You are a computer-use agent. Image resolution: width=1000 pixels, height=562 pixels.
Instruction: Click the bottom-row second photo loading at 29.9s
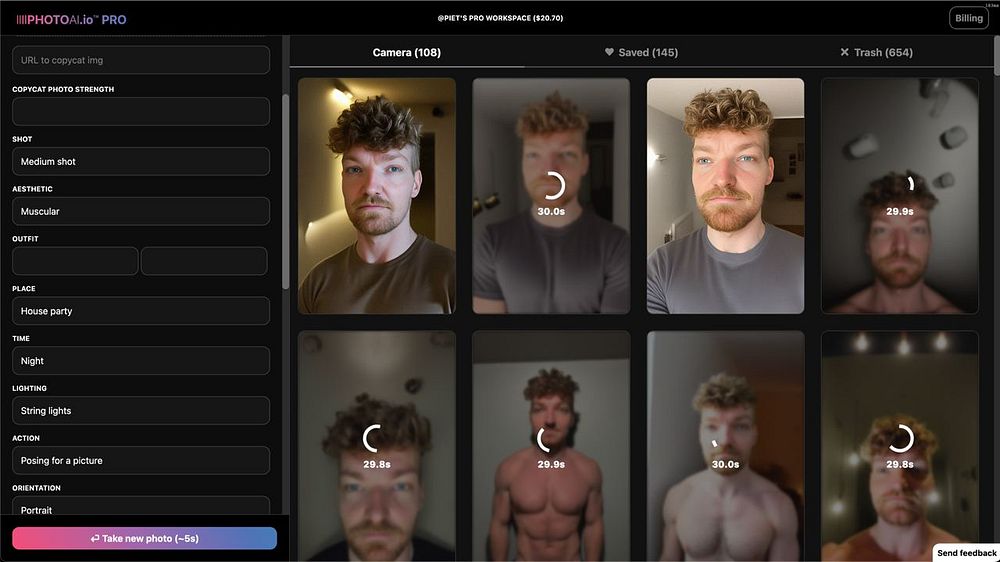click(551, 446)
